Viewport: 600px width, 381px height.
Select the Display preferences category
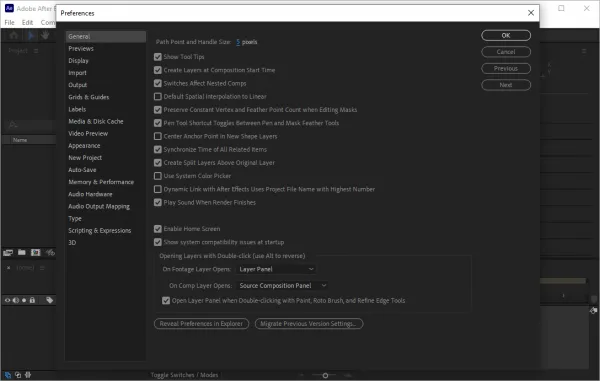(105, 61)
